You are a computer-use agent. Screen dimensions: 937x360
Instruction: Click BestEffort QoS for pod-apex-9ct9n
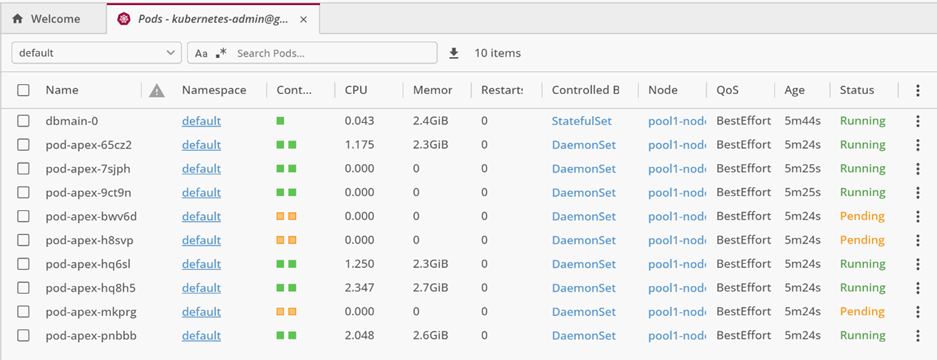click(x=744, y=193)
